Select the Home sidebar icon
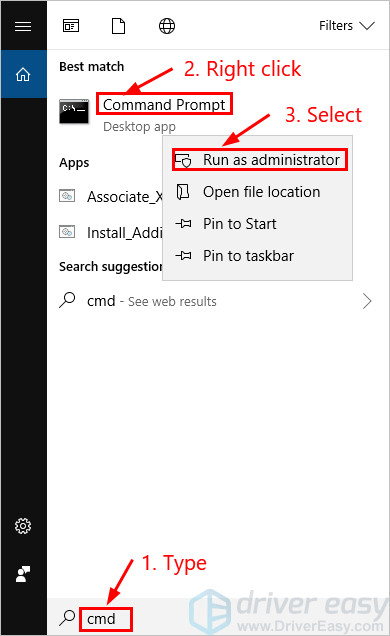 click(x=23, y=74)
